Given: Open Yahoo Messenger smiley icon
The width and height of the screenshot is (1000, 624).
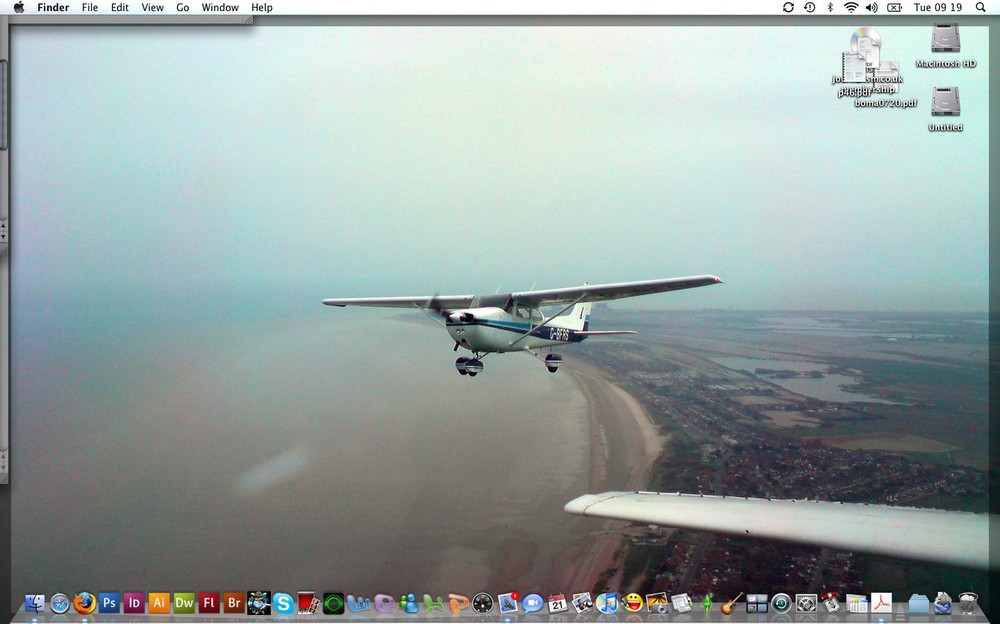Looking at the screenshot, I should coord(633,602).
